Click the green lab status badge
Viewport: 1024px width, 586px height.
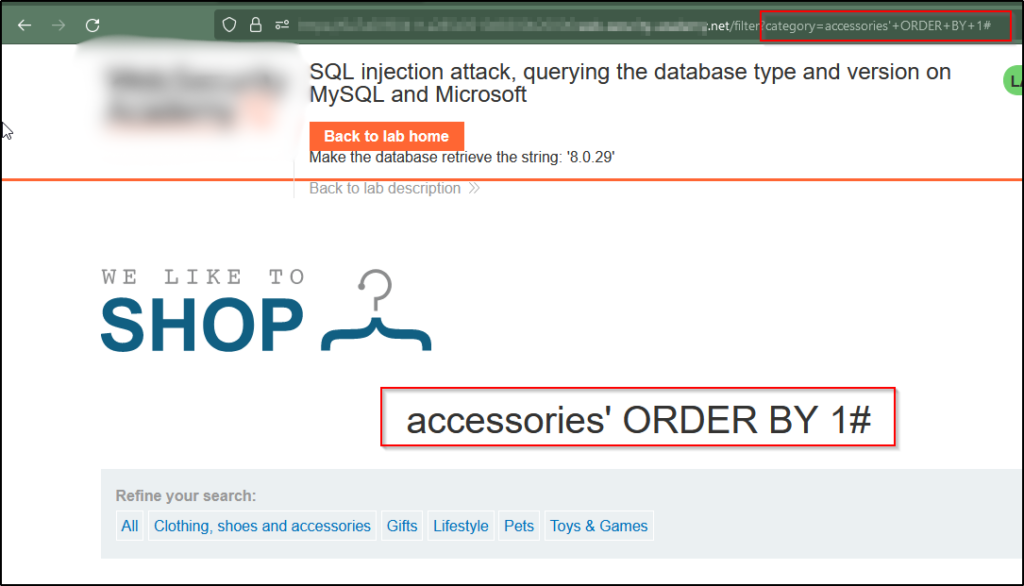[1013, 80]
